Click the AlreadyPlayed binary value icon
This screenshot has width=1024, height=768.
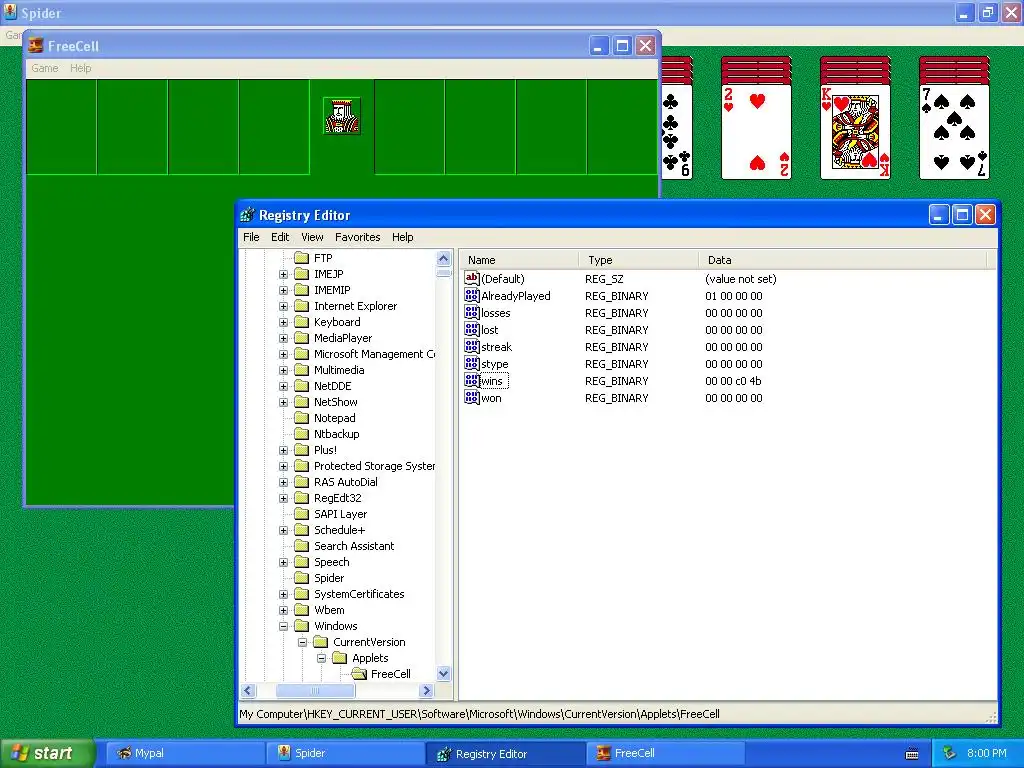tap(472, 295)
